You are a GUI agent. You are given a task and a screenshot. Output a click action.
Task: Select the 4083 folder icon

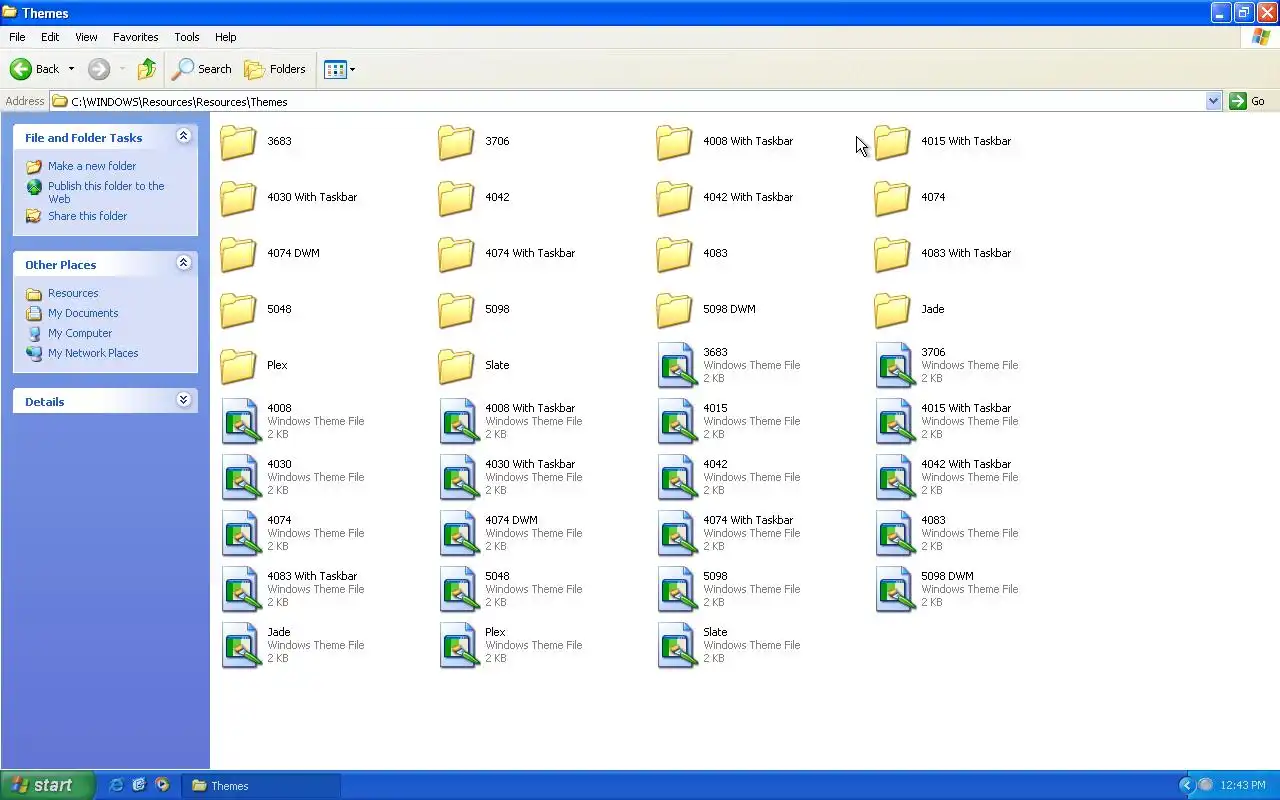(x=674, y=254)
